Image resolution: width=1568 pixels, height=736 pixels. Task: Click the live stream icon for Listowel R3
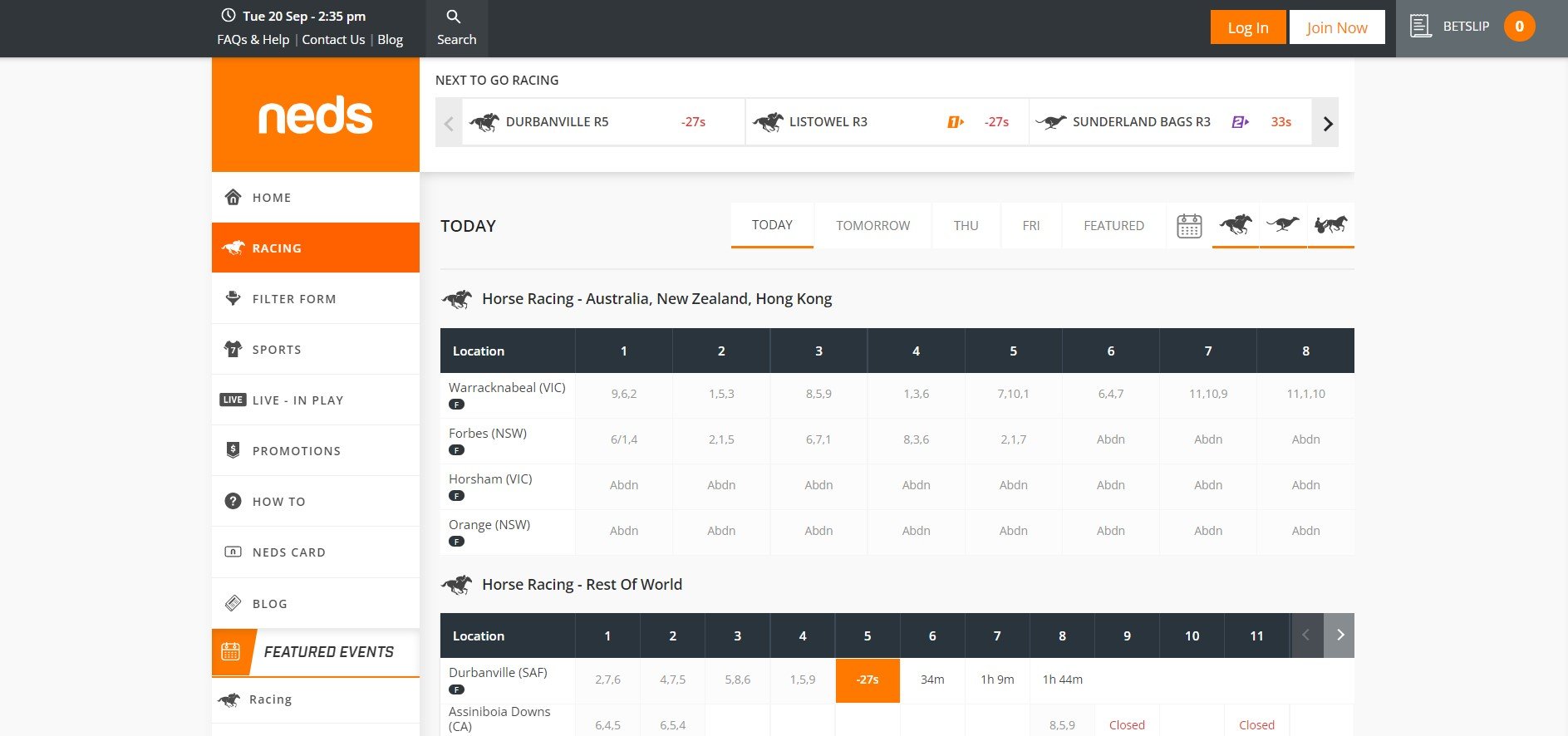[956, 122]
